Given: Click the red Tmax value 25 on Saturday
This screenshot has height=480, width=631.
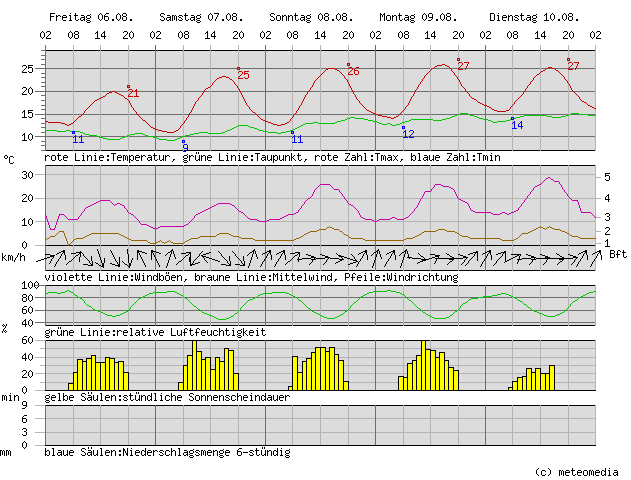Looking at the screenshot, I should tap(243, 75).
